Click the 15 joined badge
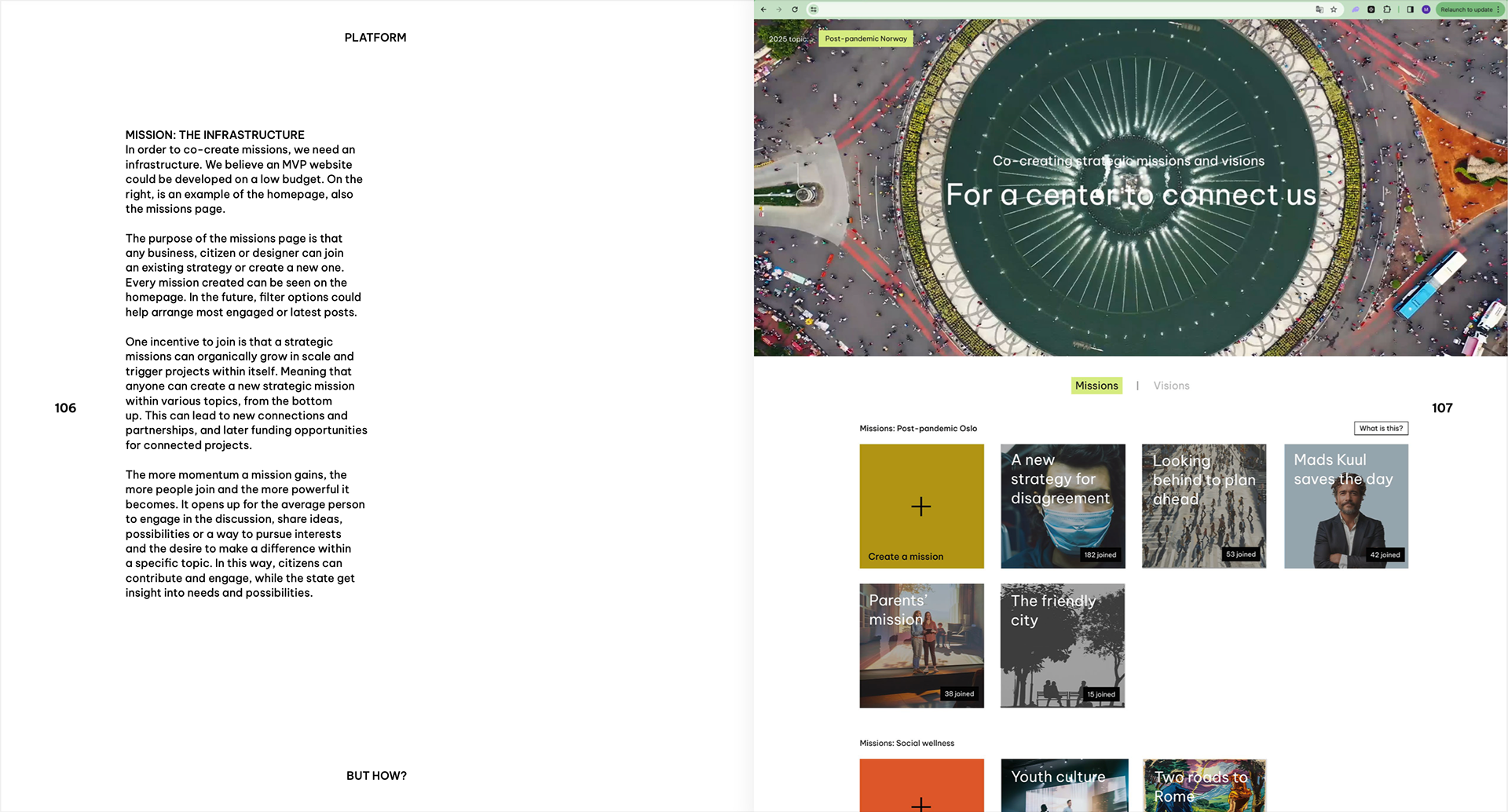The height and width of the screenshot is (812, 1508). pos(1100,694)
